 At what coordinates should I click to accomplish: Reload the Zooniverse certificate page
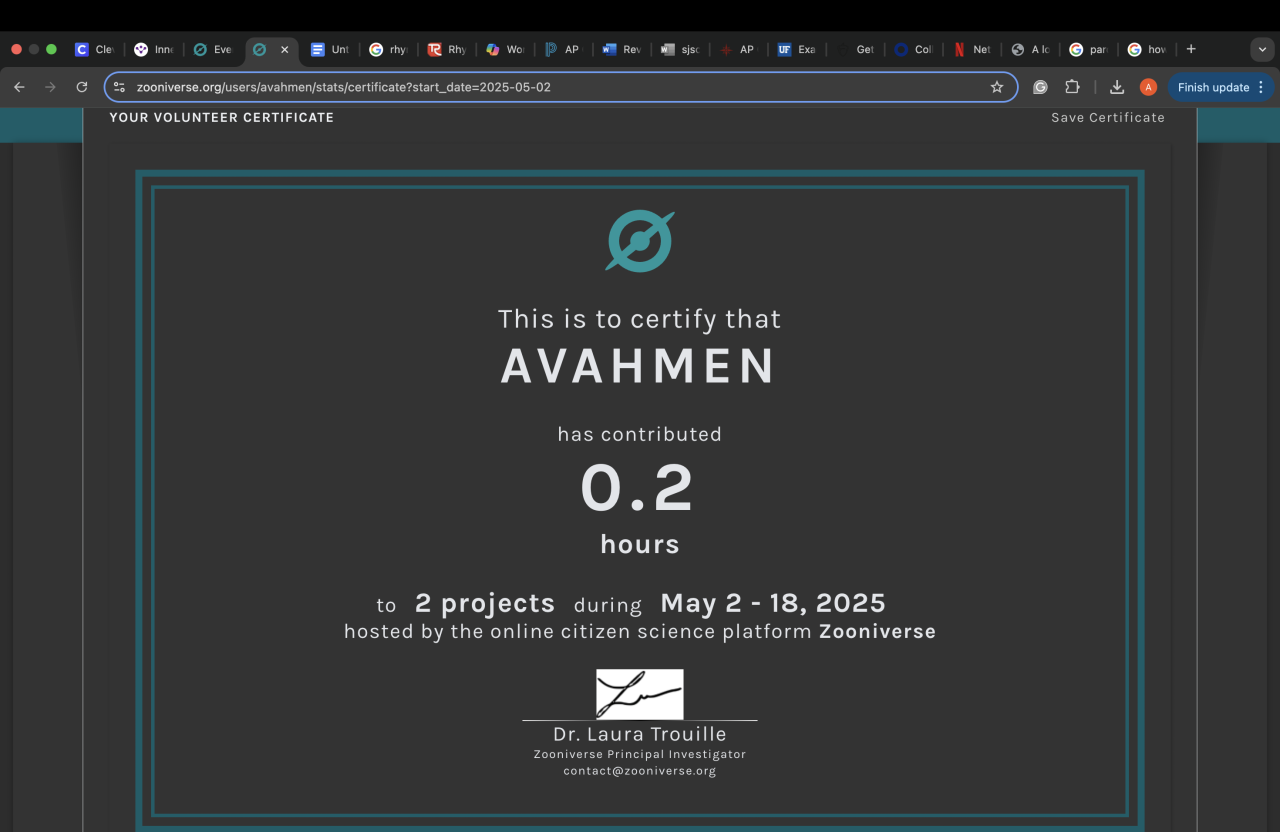tap(82, 87)
